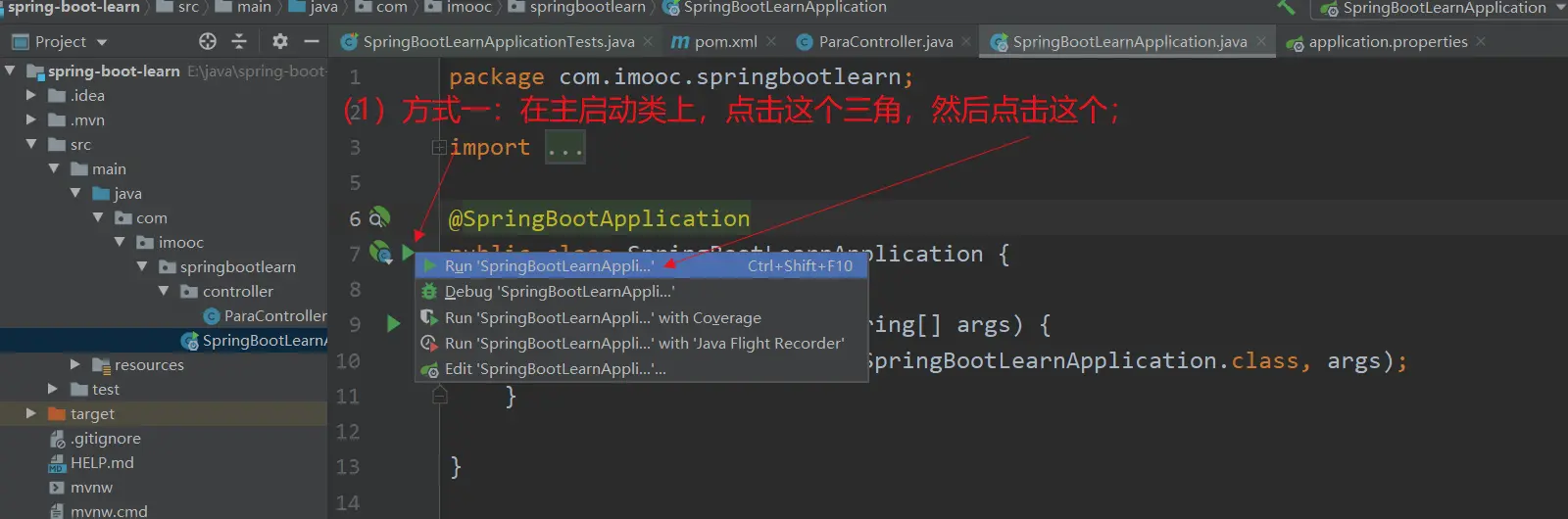
Task: Click the green run gutter arrow on line 9
Action: 393,323
